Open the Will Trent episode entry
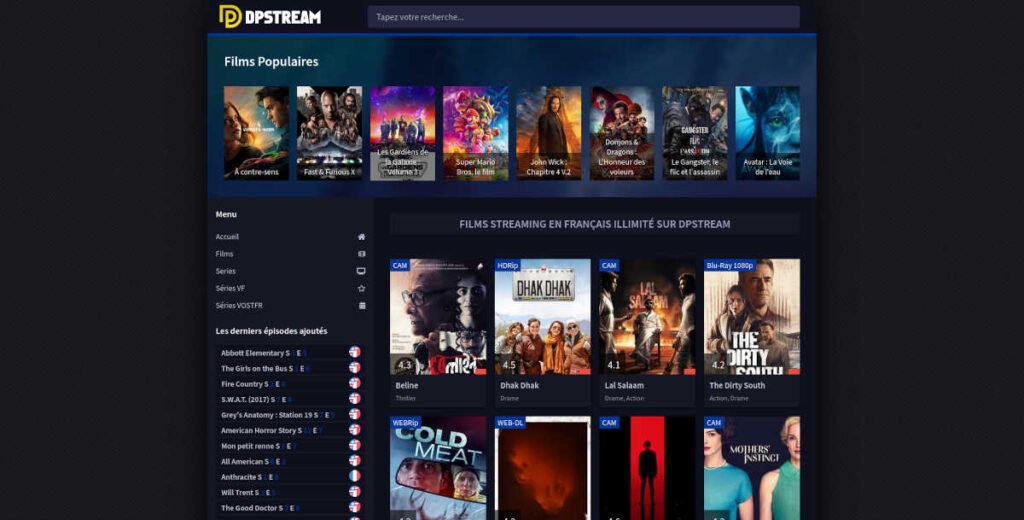This screenshot has height=520, width=1024. tap(291, 493)
